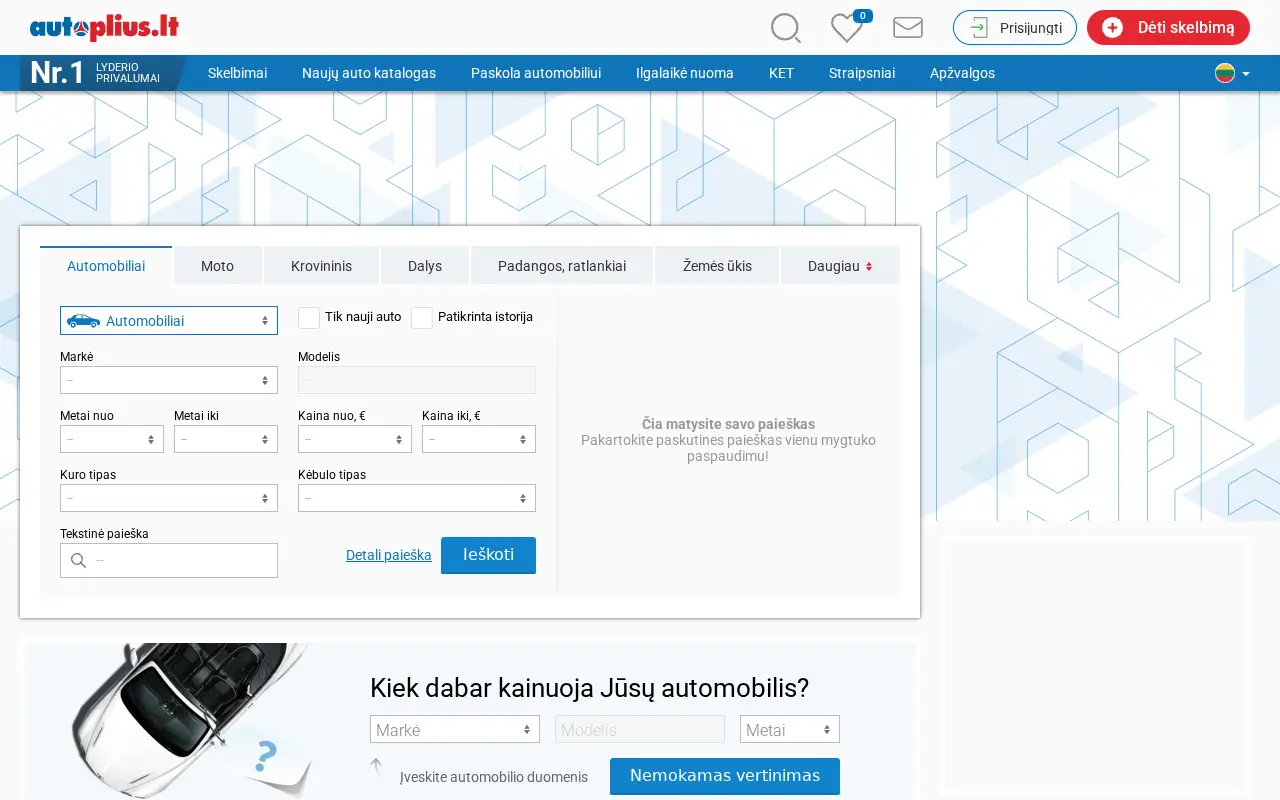Follow the Detali paieška link
Screen dimensions: 1280x800
[389, 555]
